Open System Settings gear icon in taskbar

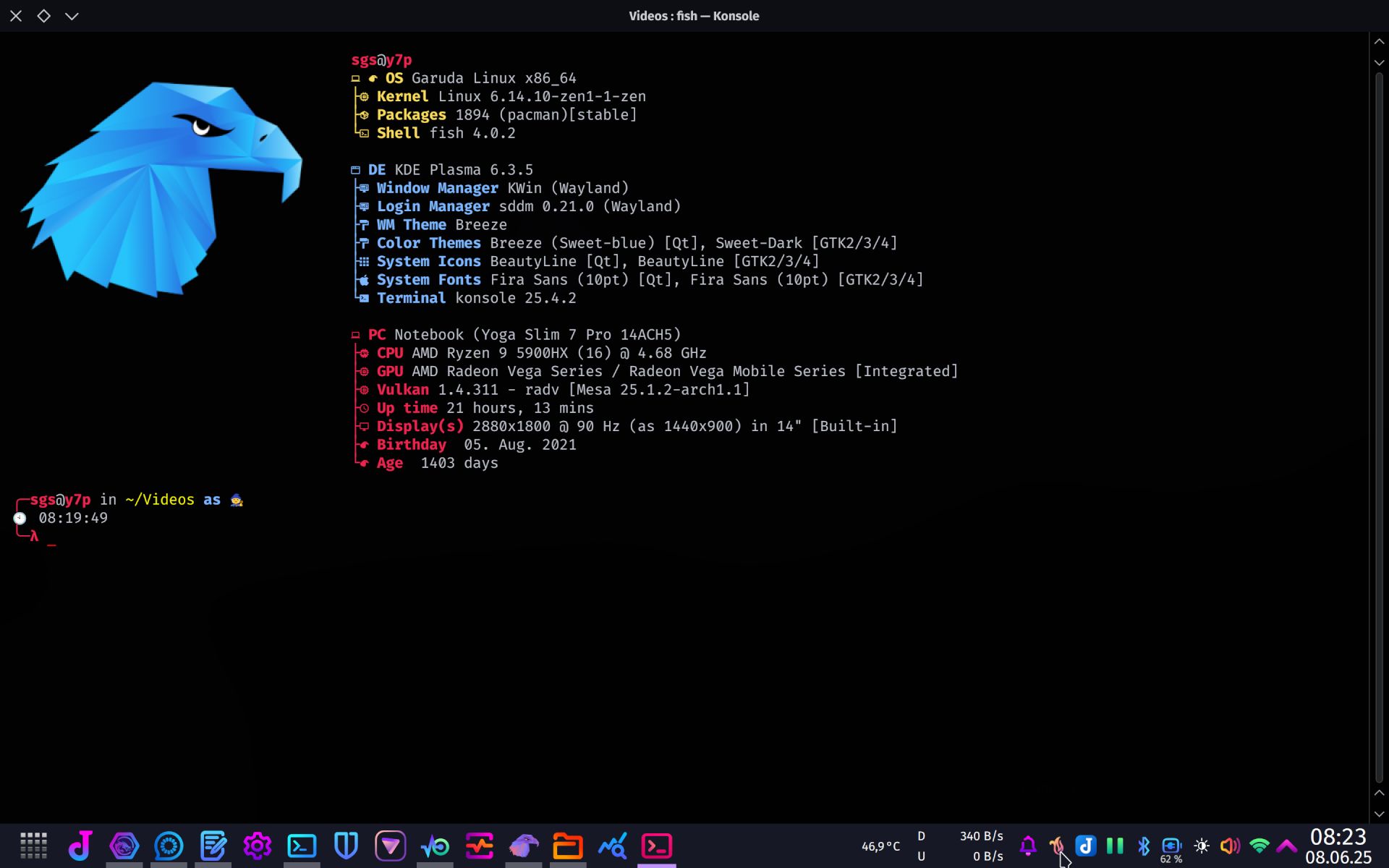(258, 846)
